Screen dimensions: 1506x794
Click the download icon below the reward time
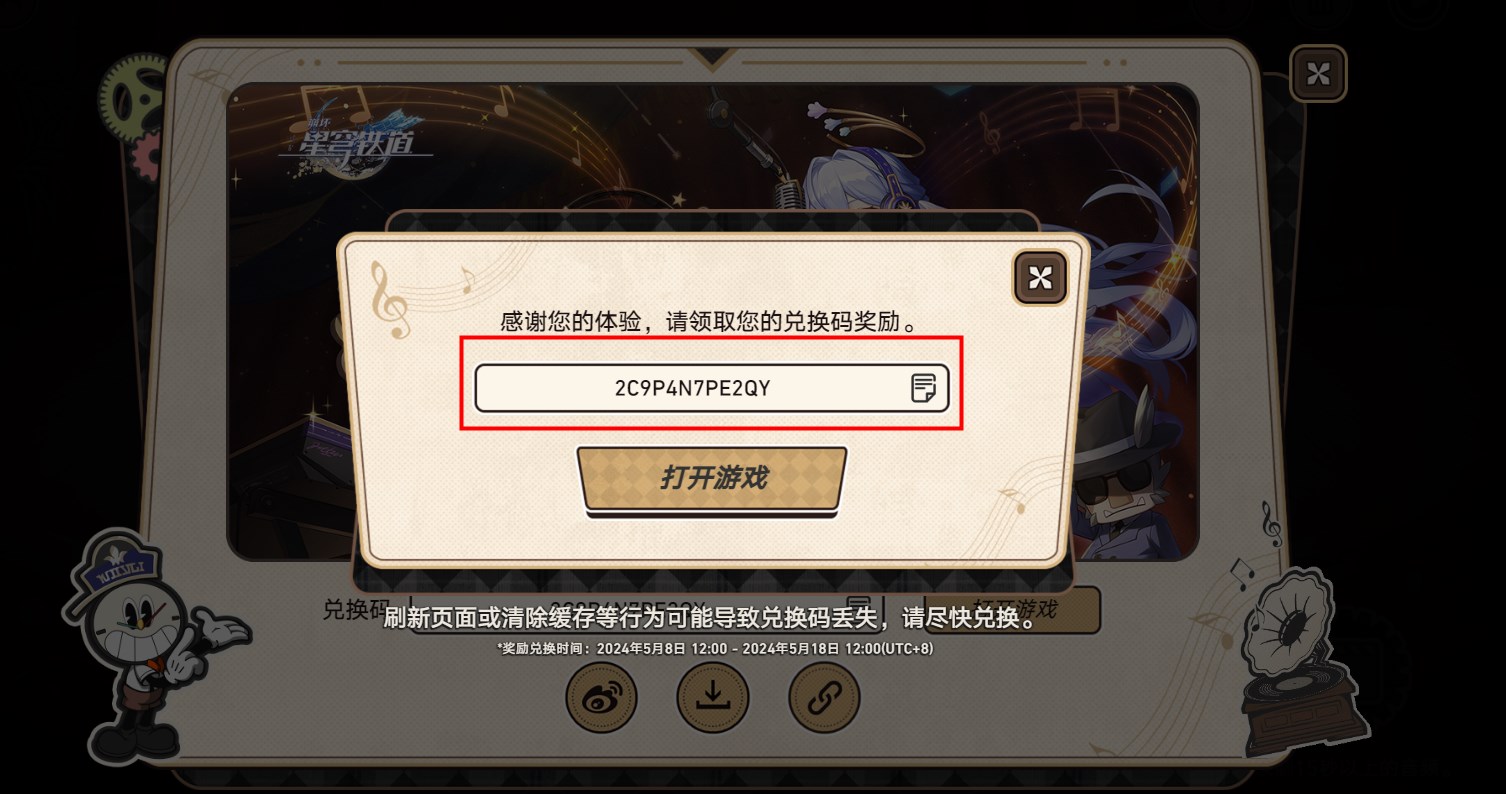tap(713, 698)
